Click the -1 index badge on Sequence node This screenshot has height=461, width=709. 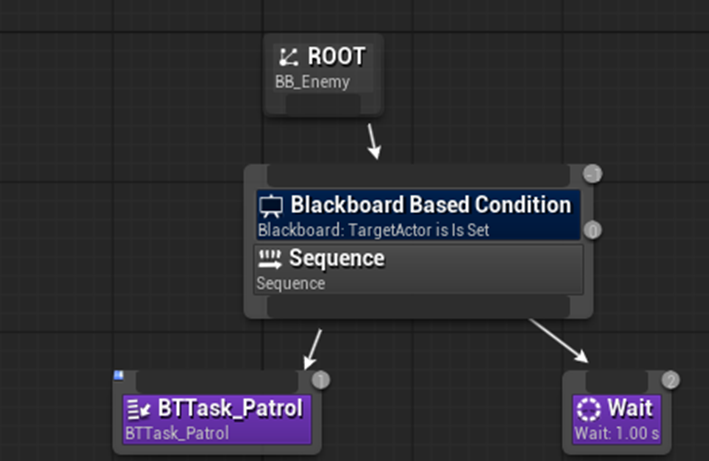coord(592,175)
